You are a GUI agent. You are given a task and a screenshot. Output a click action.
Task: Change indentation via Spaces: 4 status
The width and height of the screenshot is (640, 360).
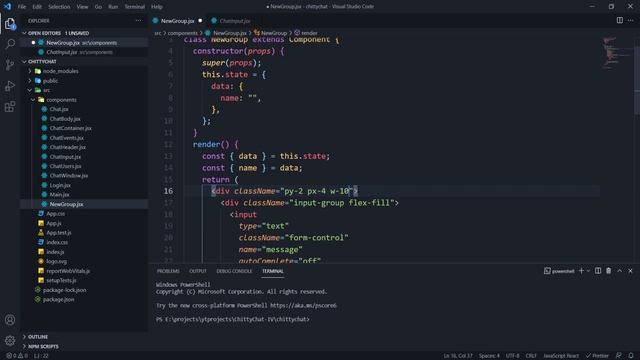489,356
